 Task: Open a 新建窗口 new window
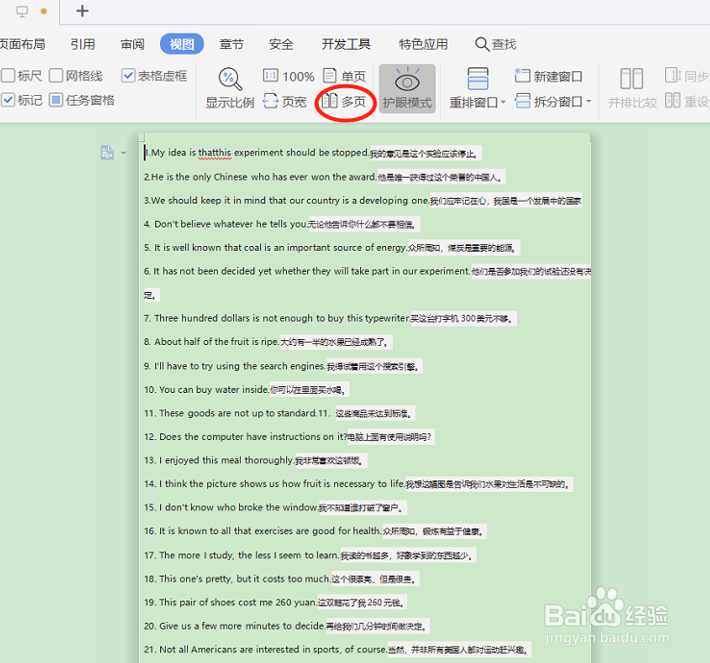pyautogui.click(x=548, y=76)
